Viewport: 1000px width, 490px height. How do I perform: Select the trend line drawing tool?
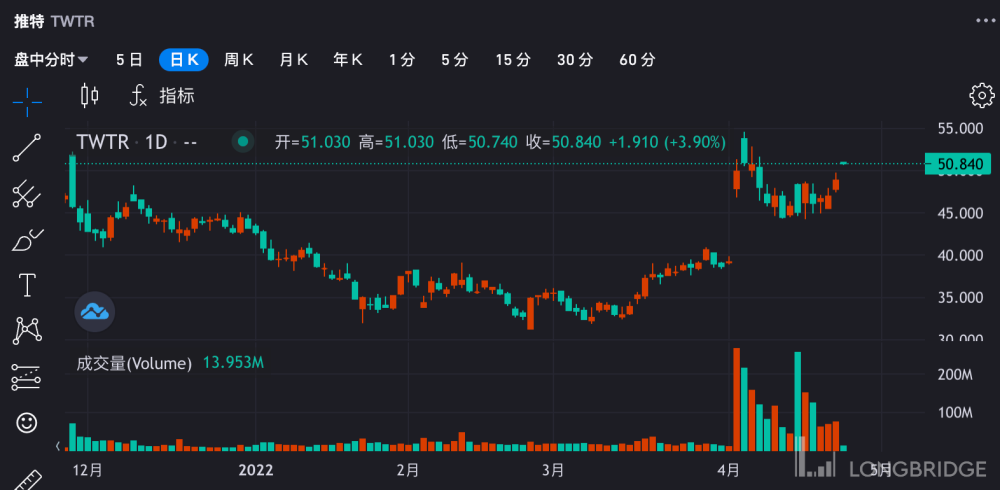click(27, 148)
